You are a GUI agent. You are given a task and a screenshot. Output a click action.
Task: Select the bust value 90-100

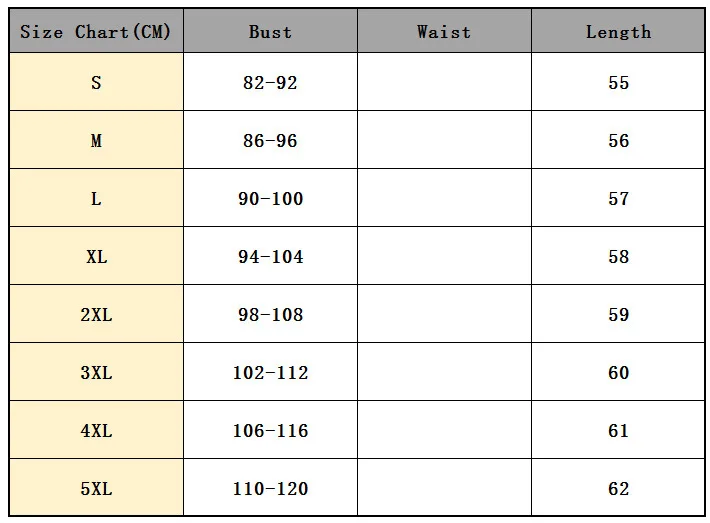[270, 199]
